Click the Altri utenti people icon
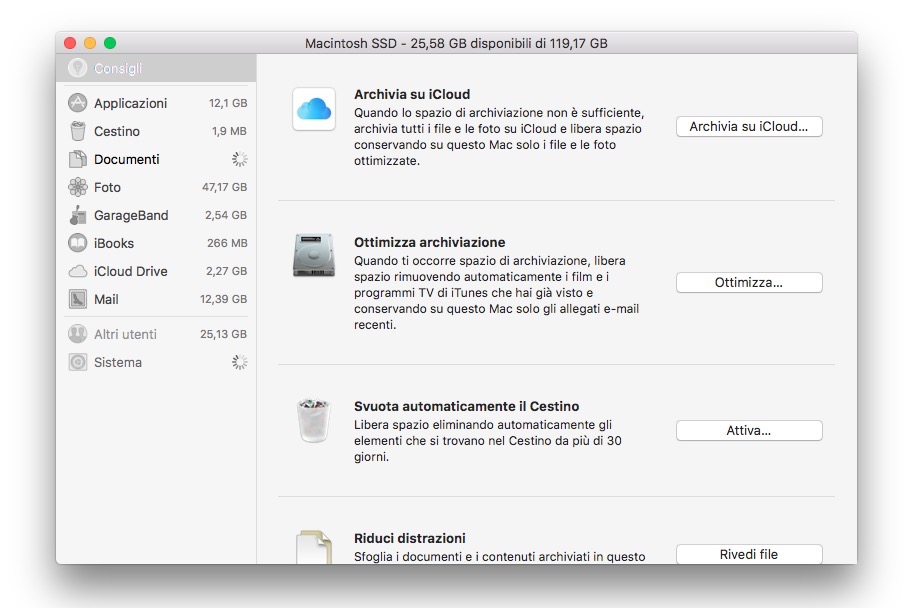 (77, 334)
